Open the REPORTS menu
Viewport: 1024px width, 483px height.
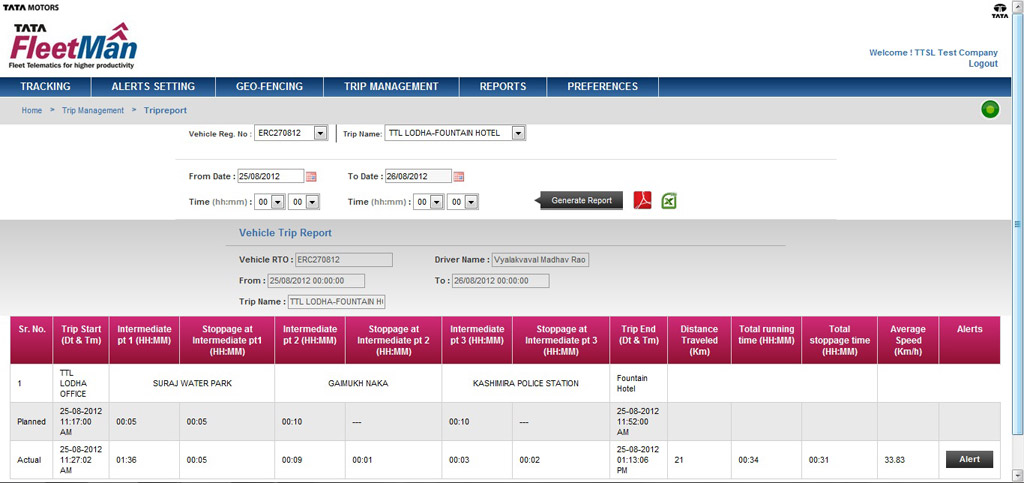[503, 86]
